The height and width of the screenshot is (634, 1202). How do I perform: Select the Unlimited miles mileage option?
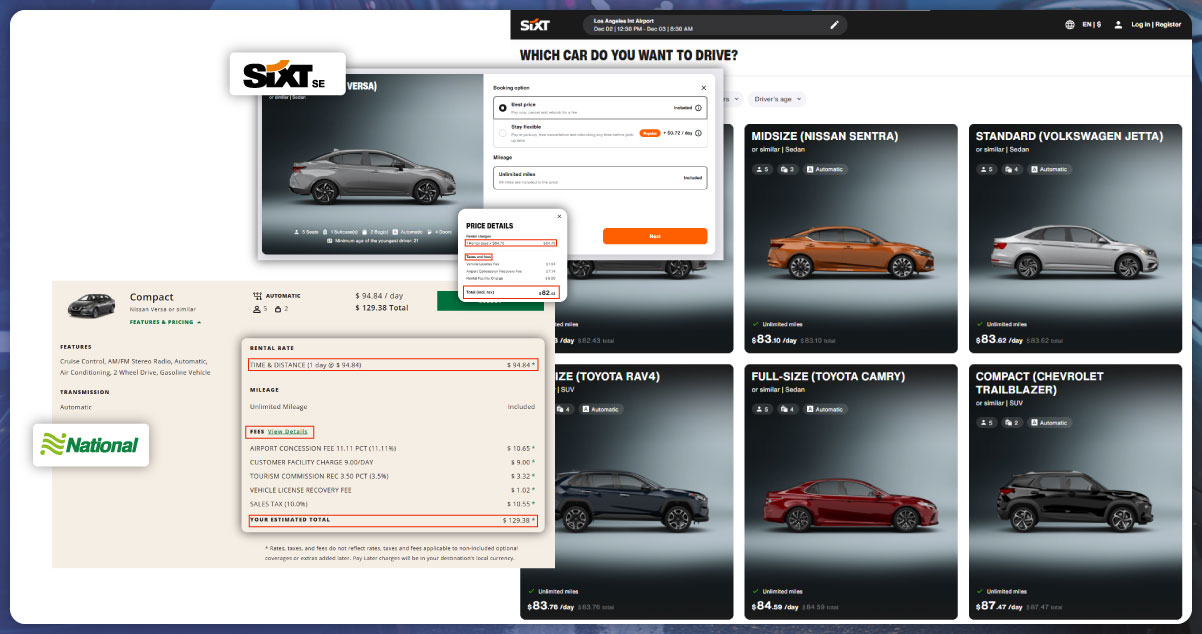tap(600, 177)
